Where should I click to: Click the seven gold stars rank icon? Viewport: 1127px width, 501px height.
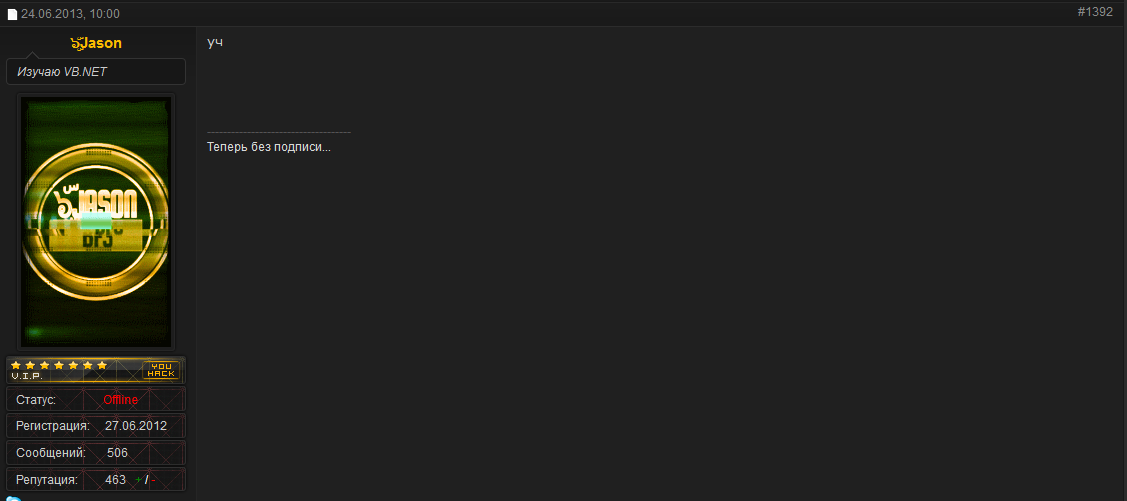point(59,365)
